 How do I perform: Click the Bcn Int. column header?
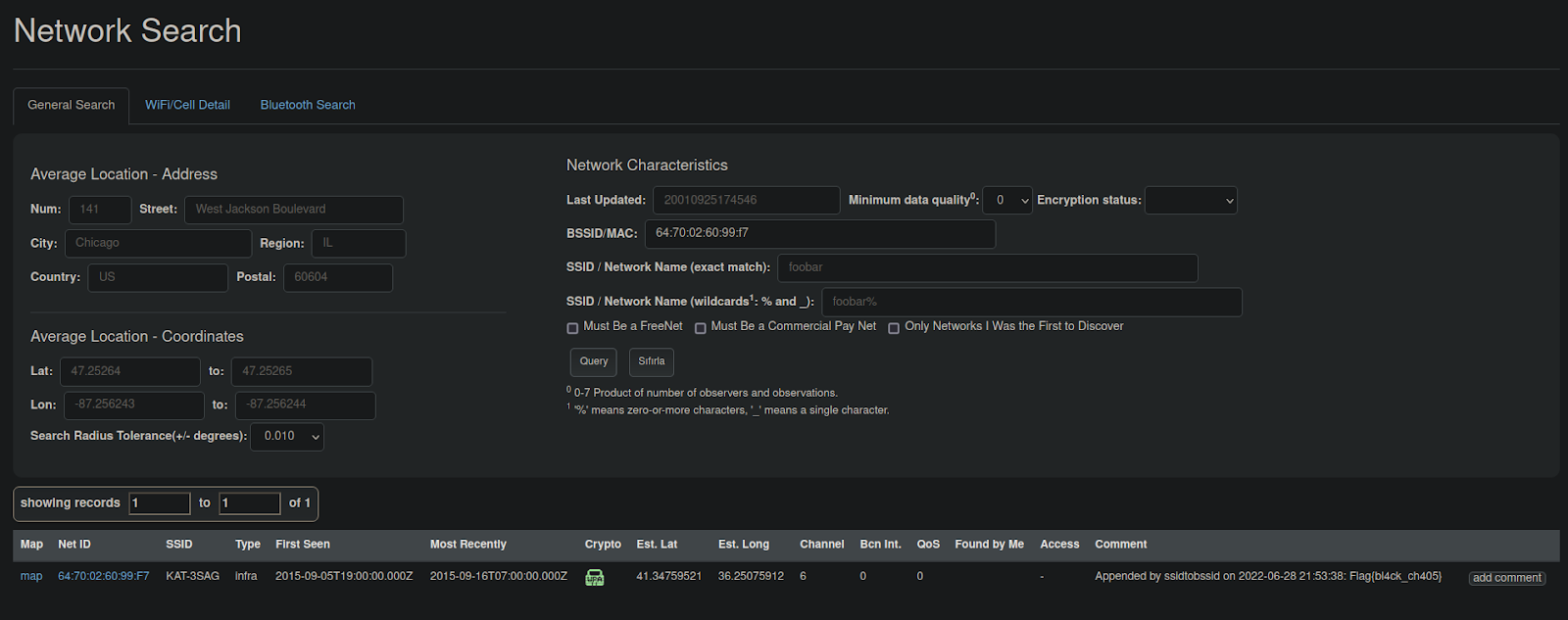point(881,545)
